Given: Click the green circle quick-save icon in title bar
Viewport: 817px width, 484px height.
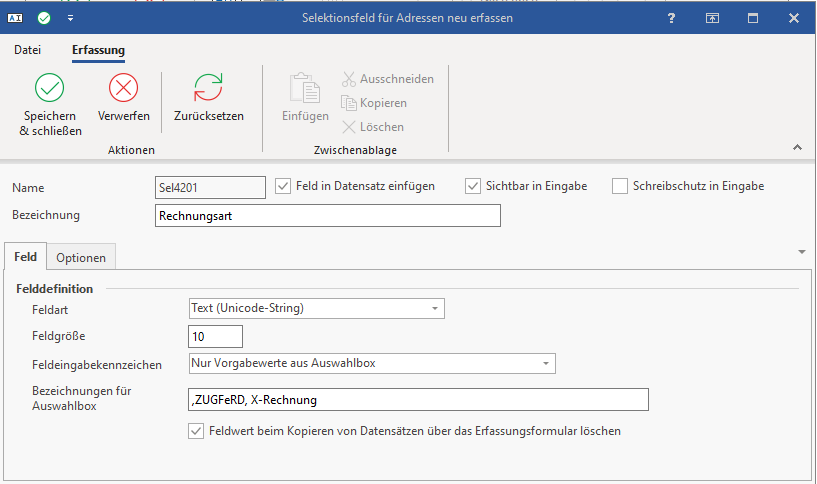Looking at the screenshot, I should coord(43,18).
